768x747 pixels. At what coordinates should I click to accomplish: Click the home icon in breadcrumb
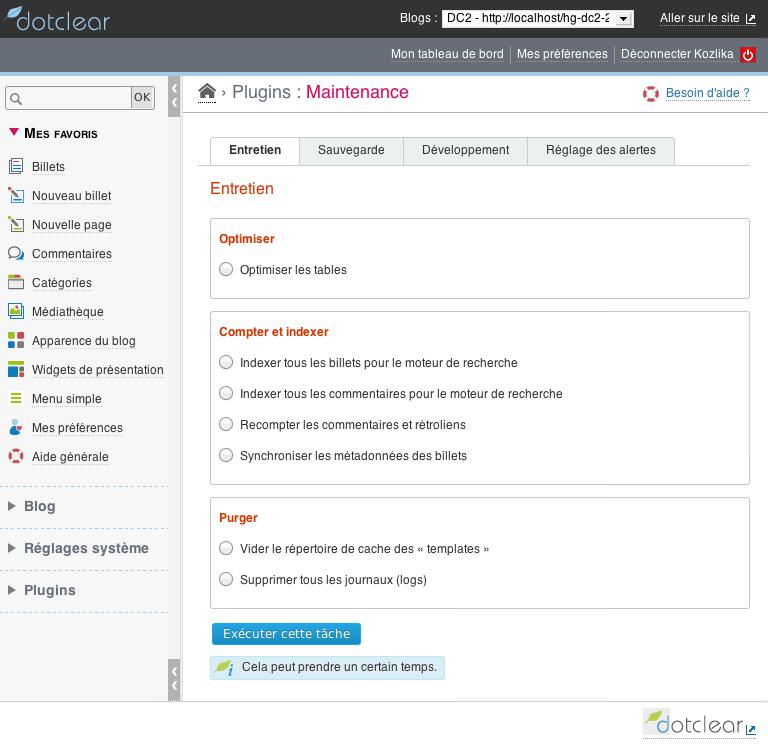tap(207, 92)
